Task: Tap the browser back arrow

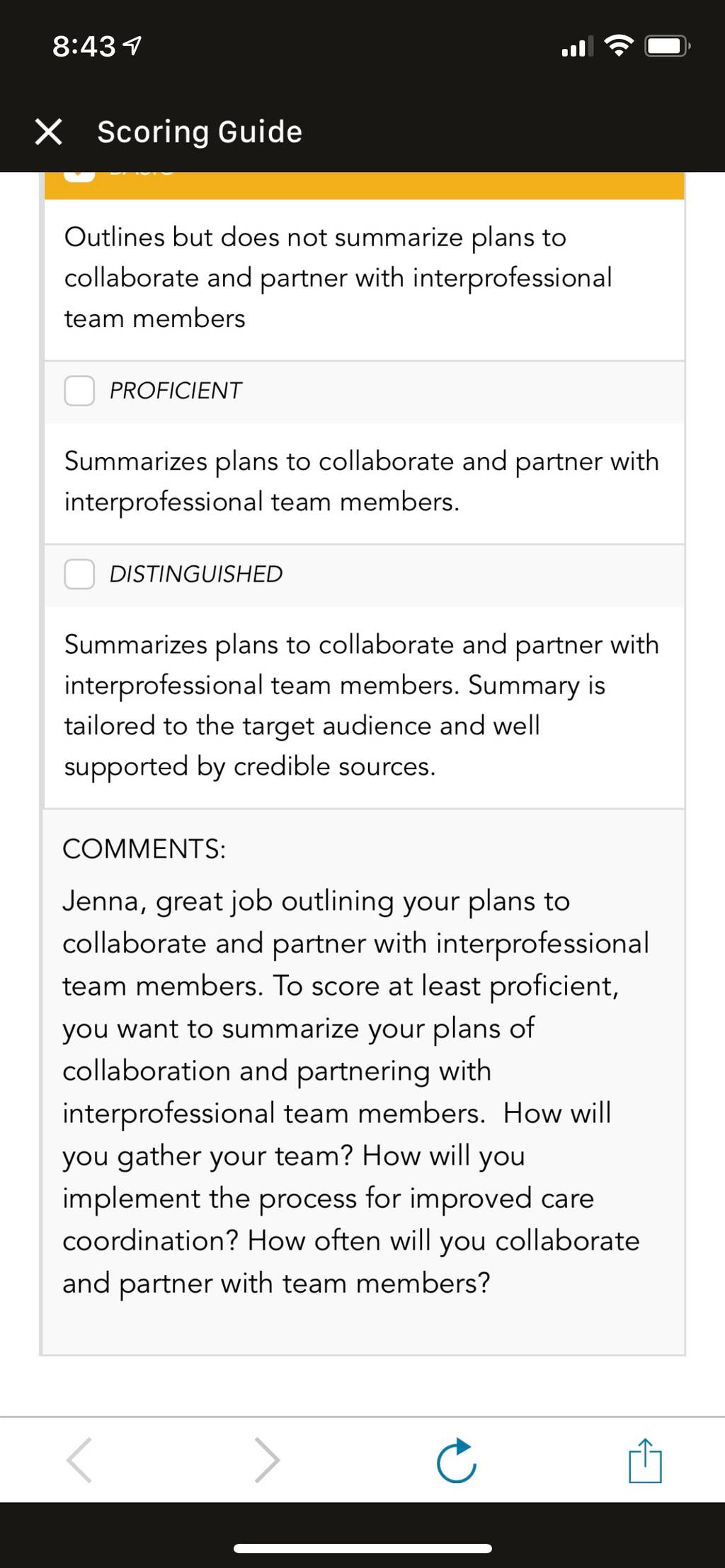Action: coord(79,1460)
